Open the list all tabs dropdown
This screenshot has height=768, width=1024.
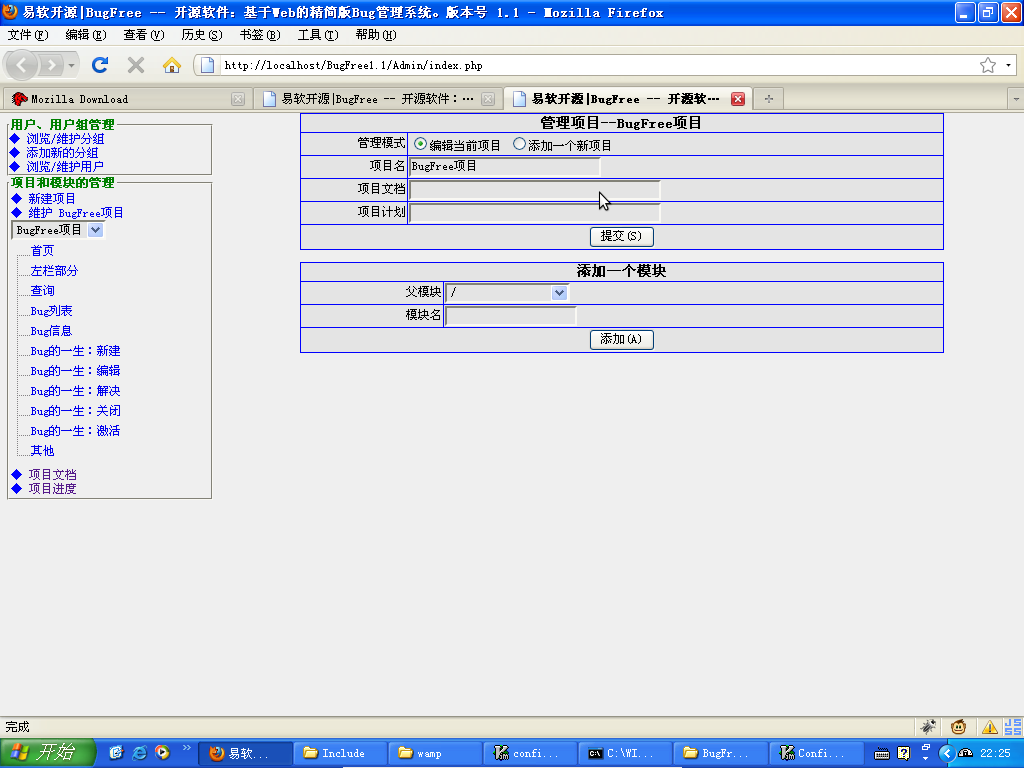click(x=1016, y=99)
